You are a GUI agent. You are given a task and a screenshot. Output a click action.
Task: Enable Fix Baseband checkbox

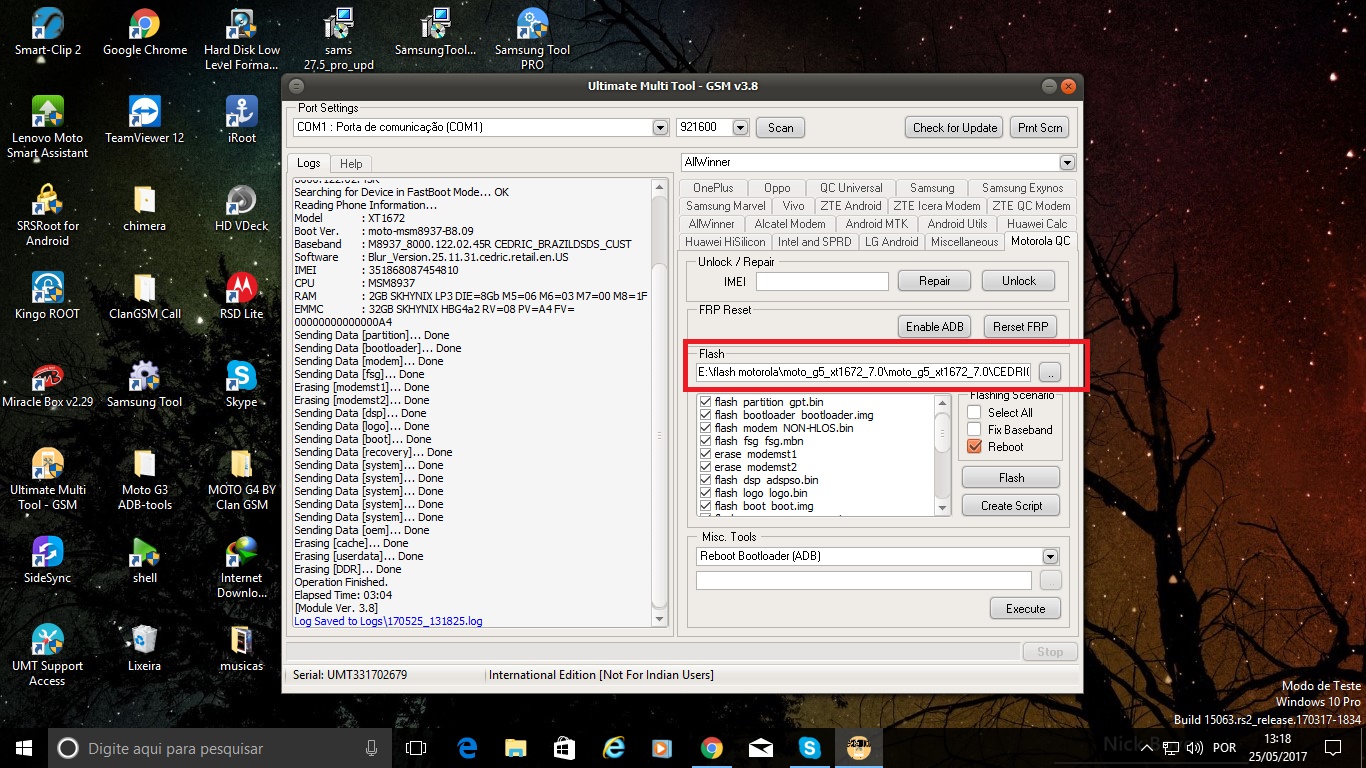click(x=974, y=429)
